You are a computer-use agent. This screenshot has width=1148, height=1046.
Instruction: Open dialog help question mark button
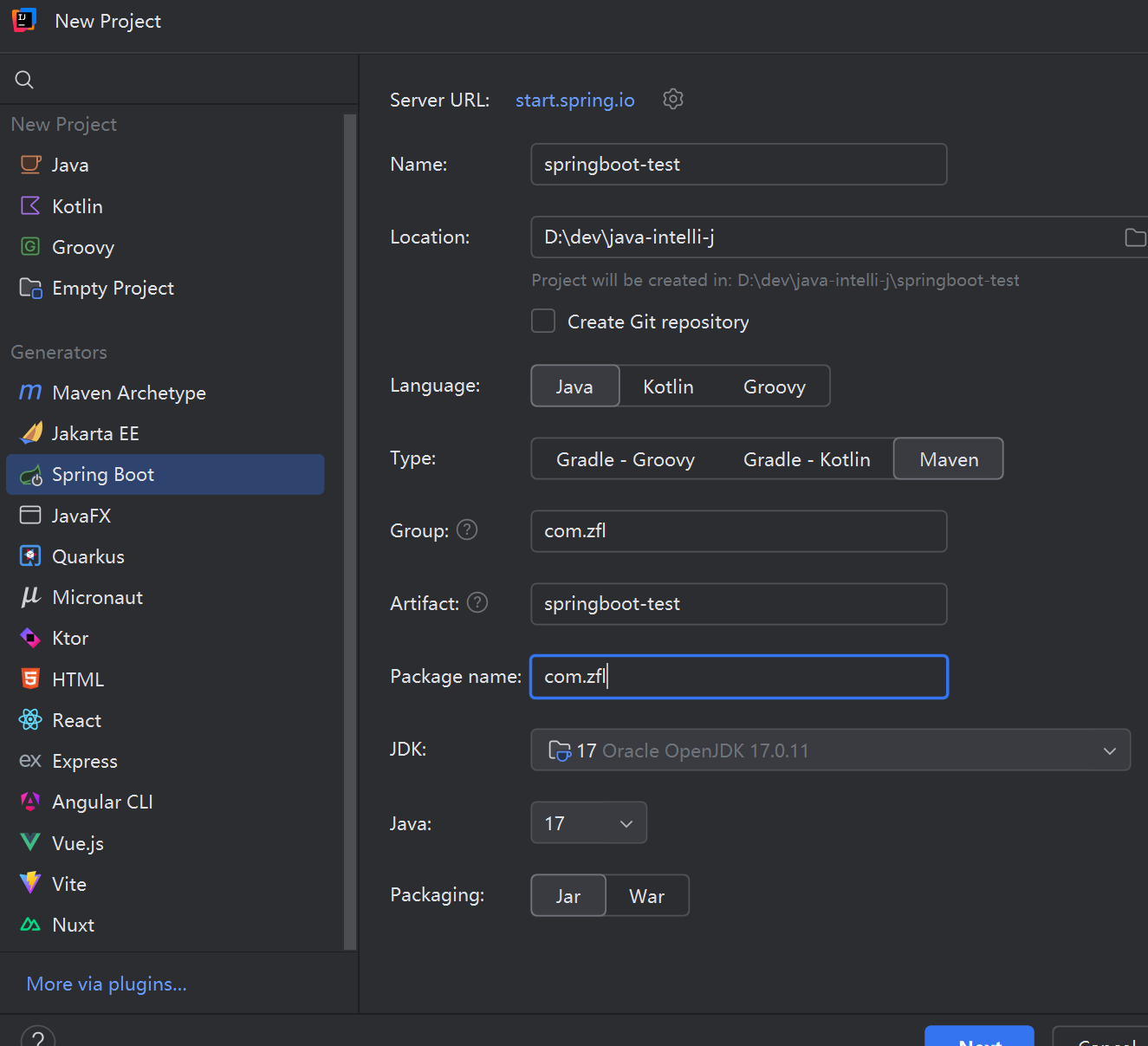38,1037
